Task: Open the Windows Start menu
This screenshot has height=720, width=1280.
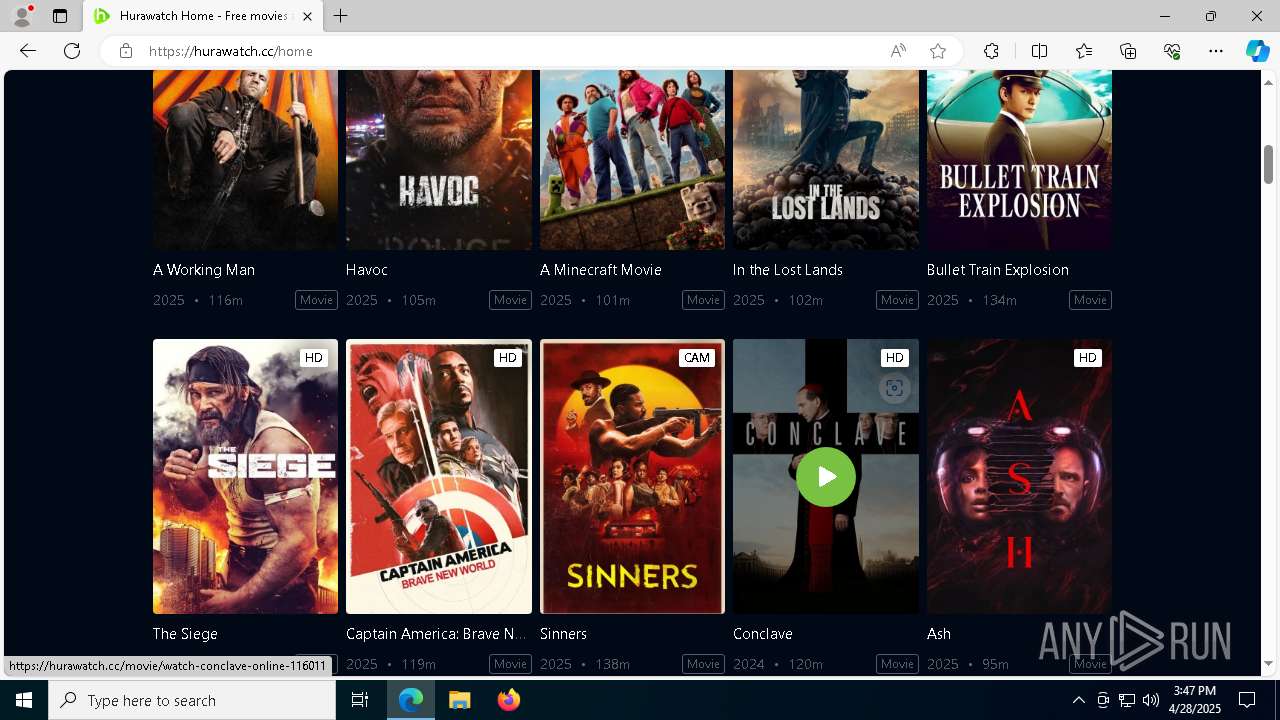Action: pyautogui.click(x=24, y=700)
